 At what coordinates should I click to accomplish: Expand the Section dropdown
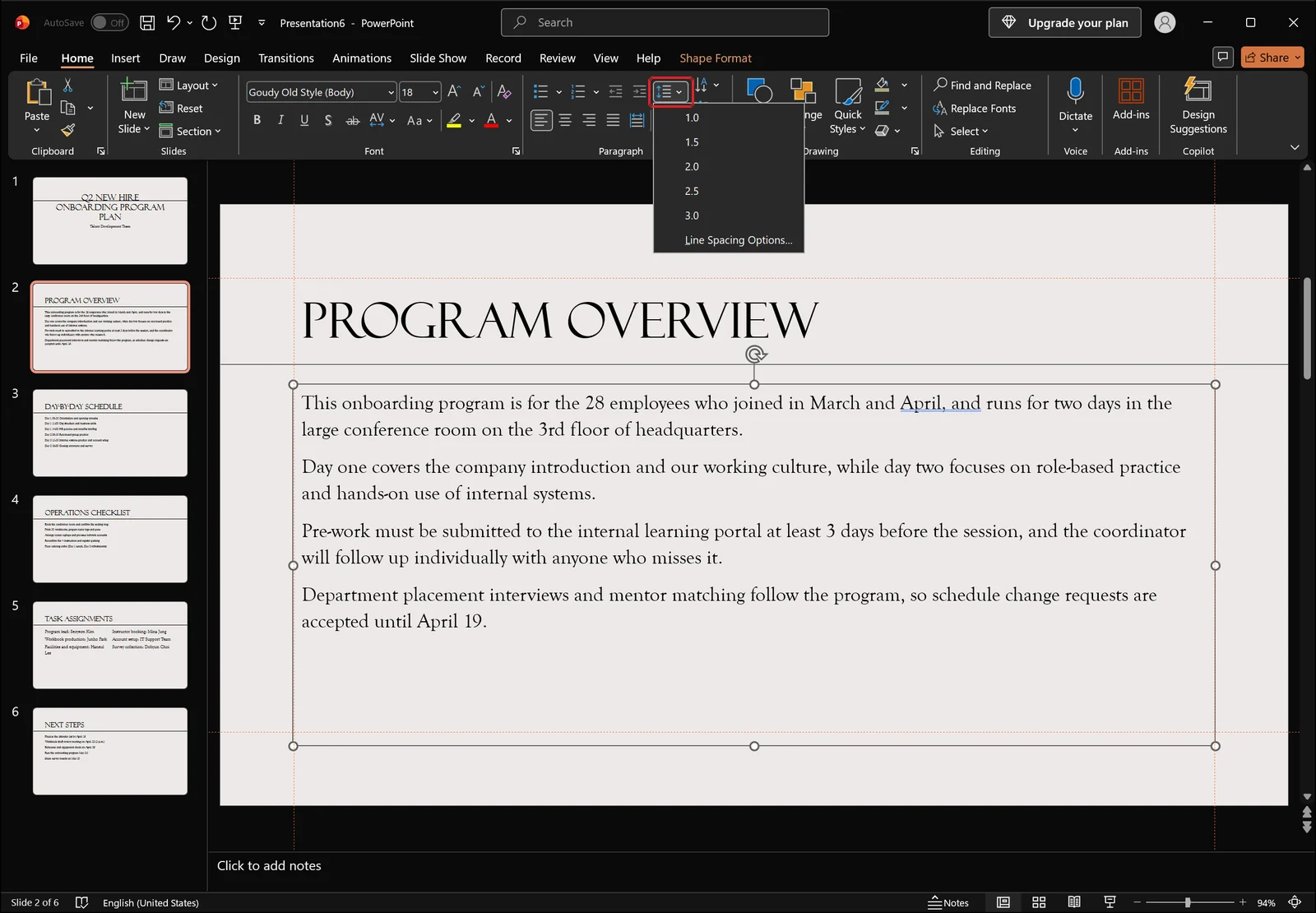point(190,131)
